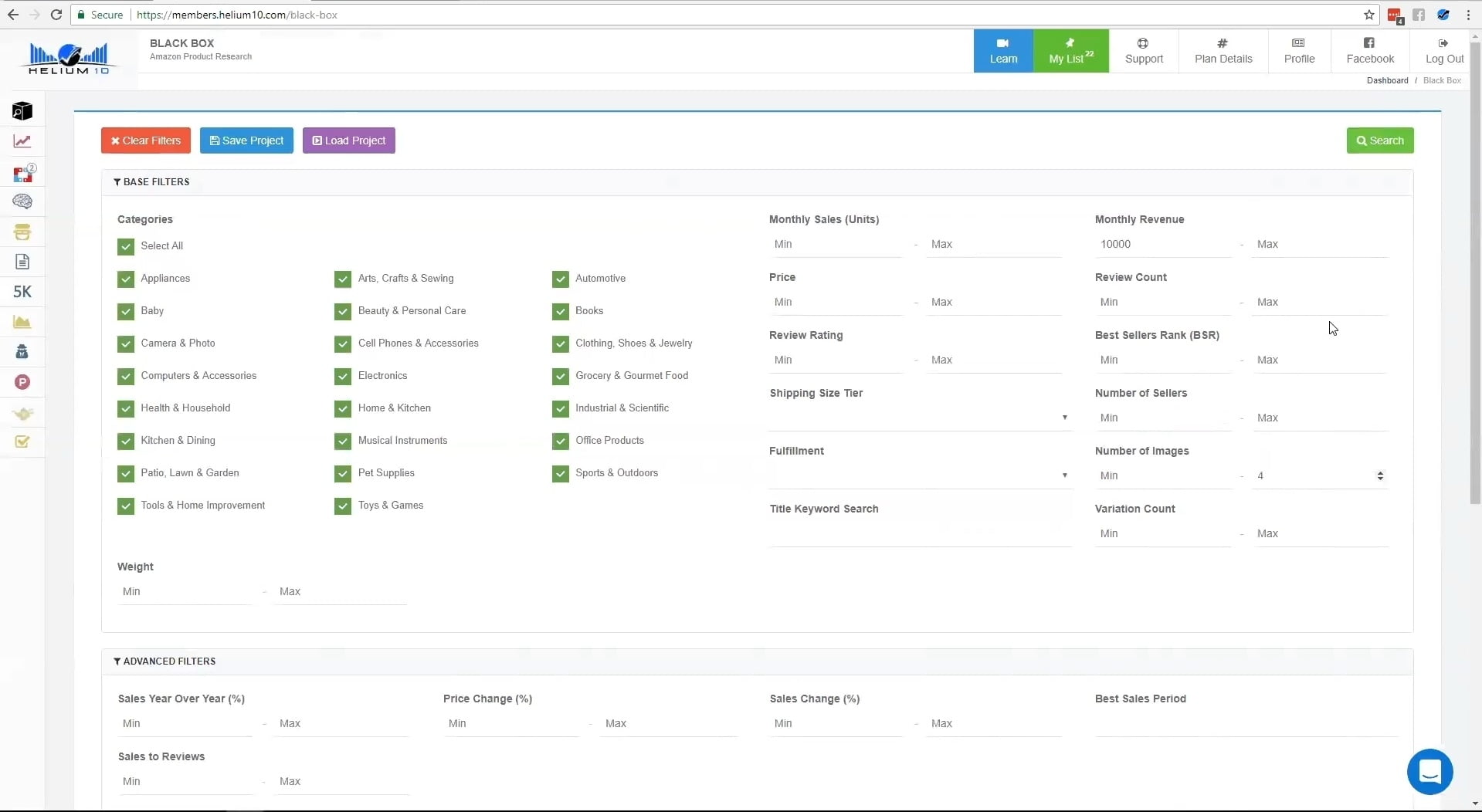Open the yellow area chart sidebar icon
Viewport: 1482px width, 812px height.
point(22,322)
